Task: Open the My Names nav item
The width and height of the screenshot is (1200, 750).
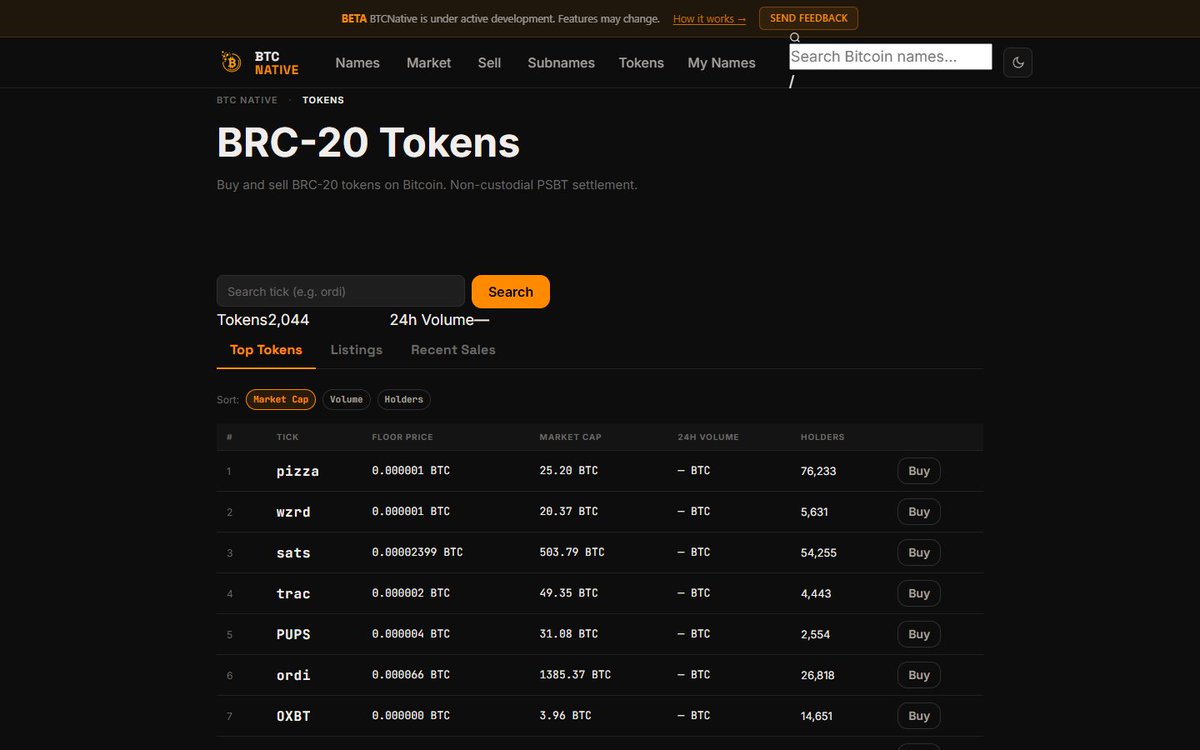Action: click(722, 63)
